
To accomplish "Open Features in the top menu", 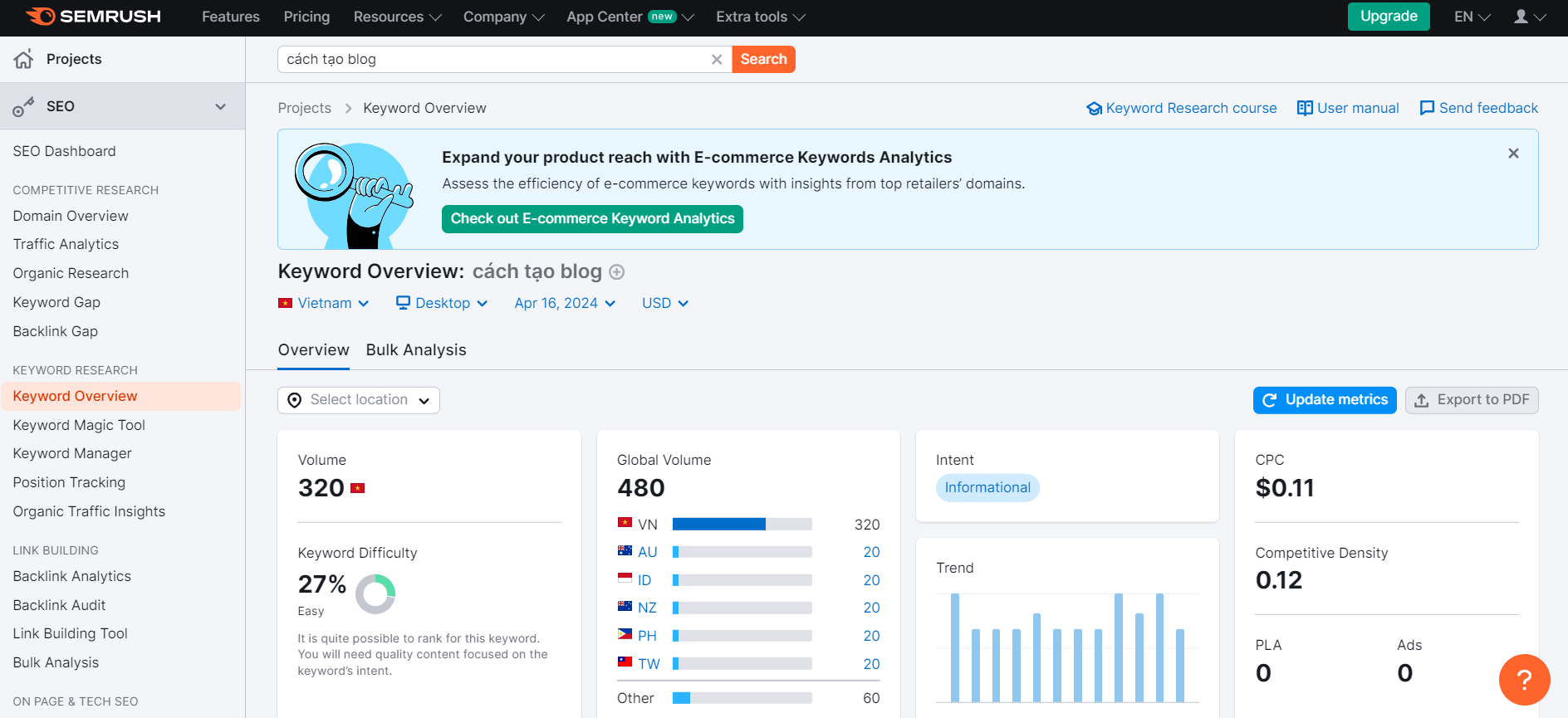I will point(231,17).
